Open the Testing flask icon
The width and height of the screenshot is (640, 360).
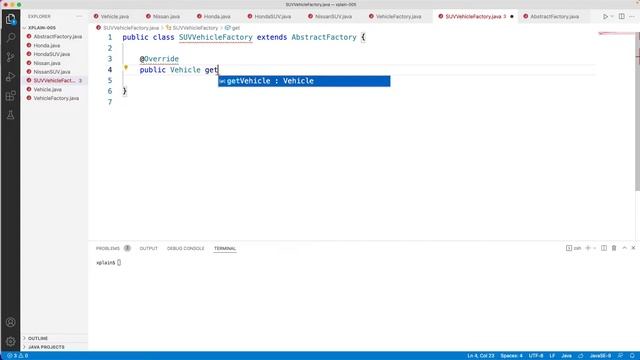11,115
